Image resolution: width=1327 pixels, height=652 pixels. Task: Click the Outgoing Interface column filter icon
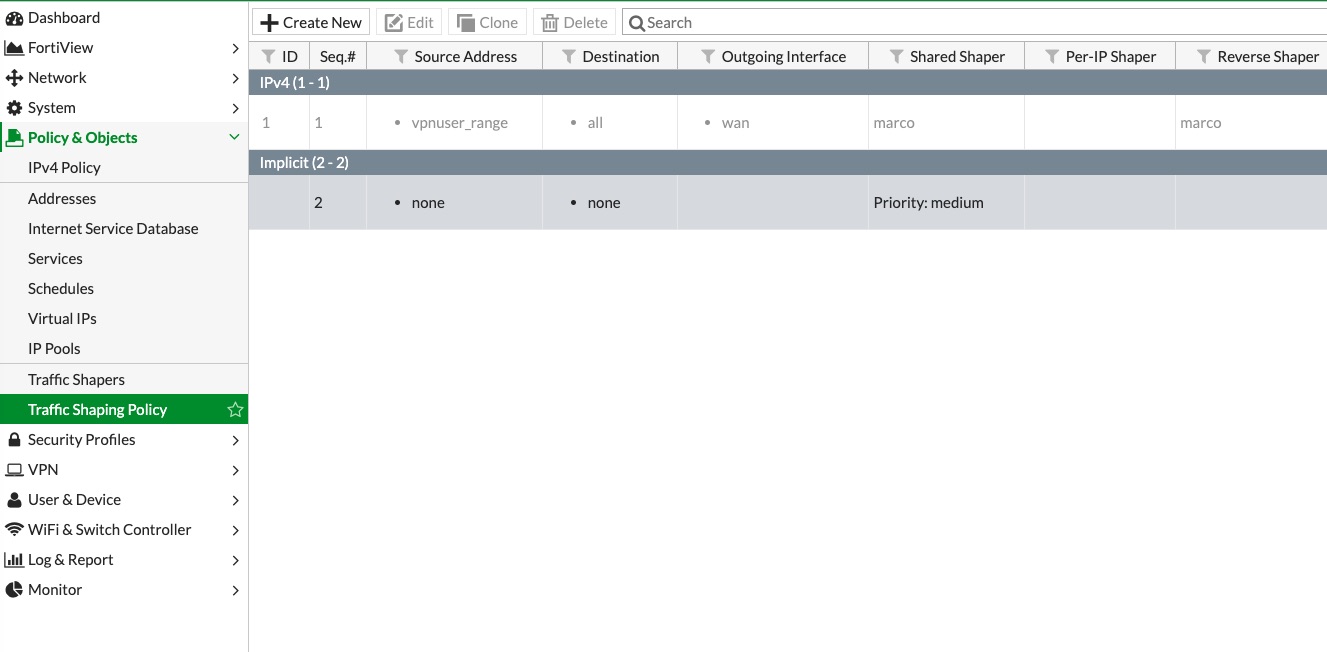(708, 57)
